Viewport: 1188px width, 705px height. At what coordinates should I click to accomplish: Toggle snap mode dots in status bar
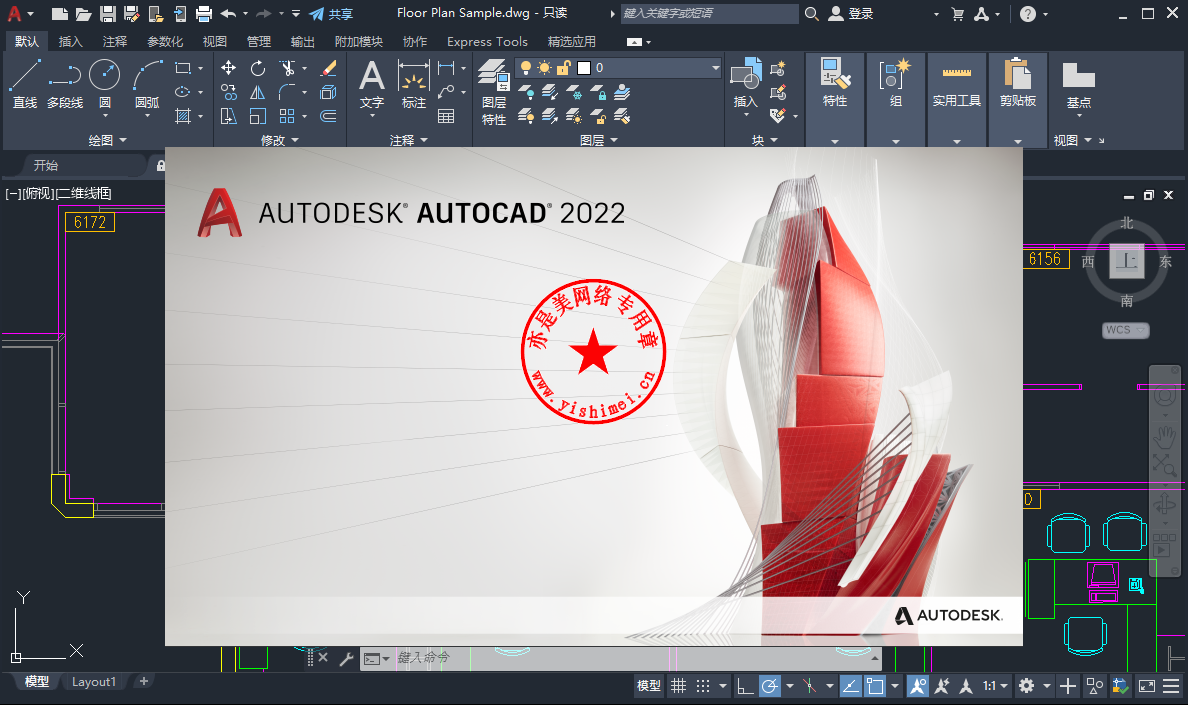(x=703, y=686)
